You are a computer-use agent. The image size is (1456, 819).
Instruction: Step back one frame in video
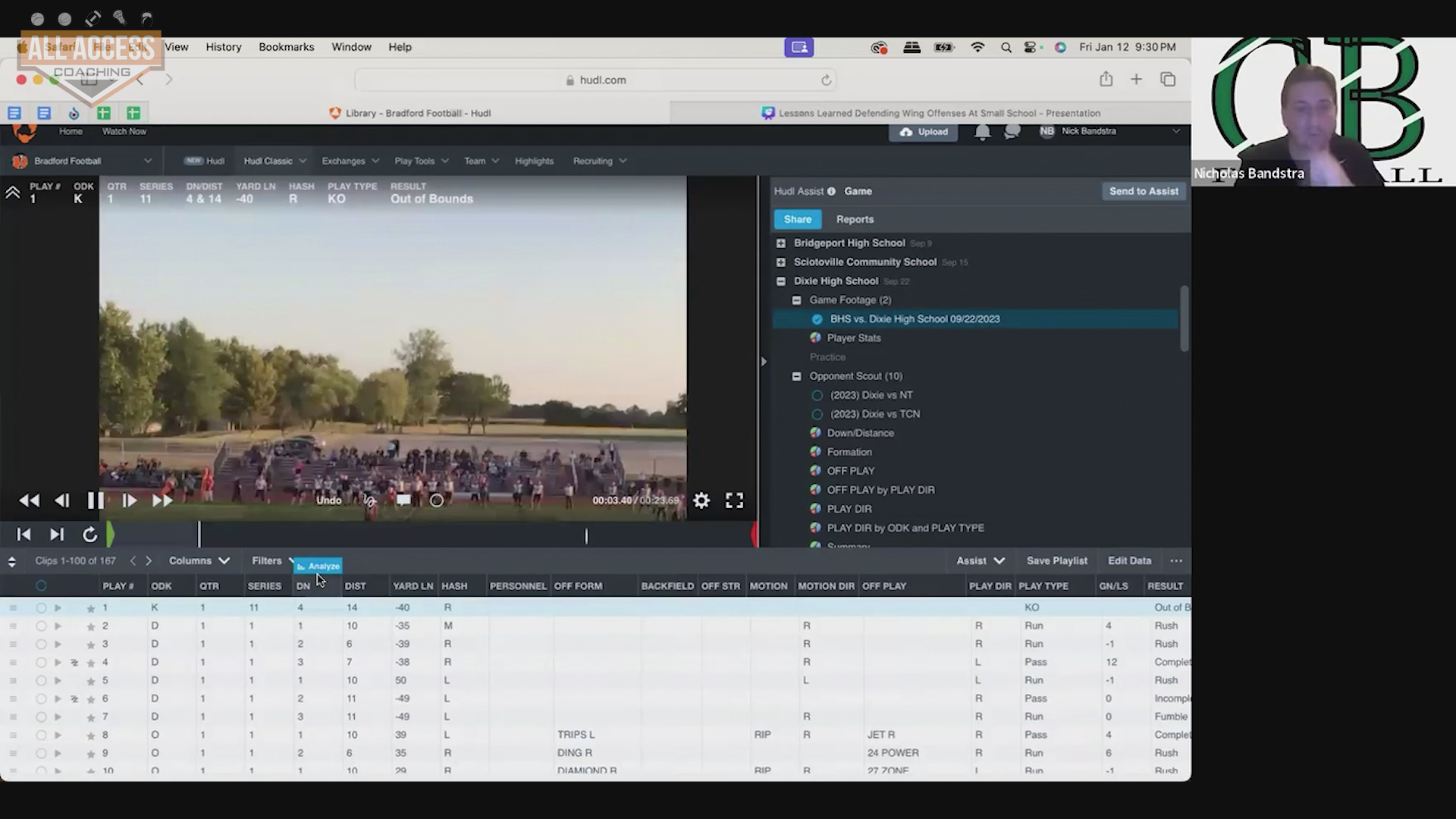click(62, 500)
